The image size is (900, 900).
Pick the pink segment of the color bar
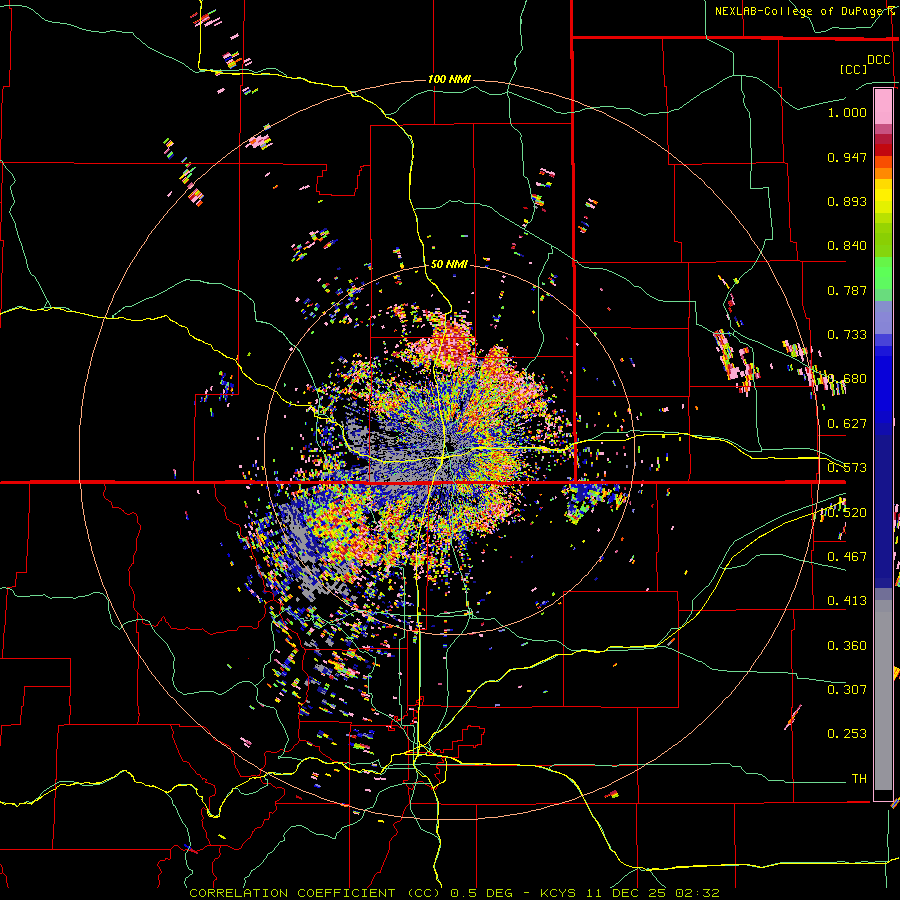click(883, 106)
